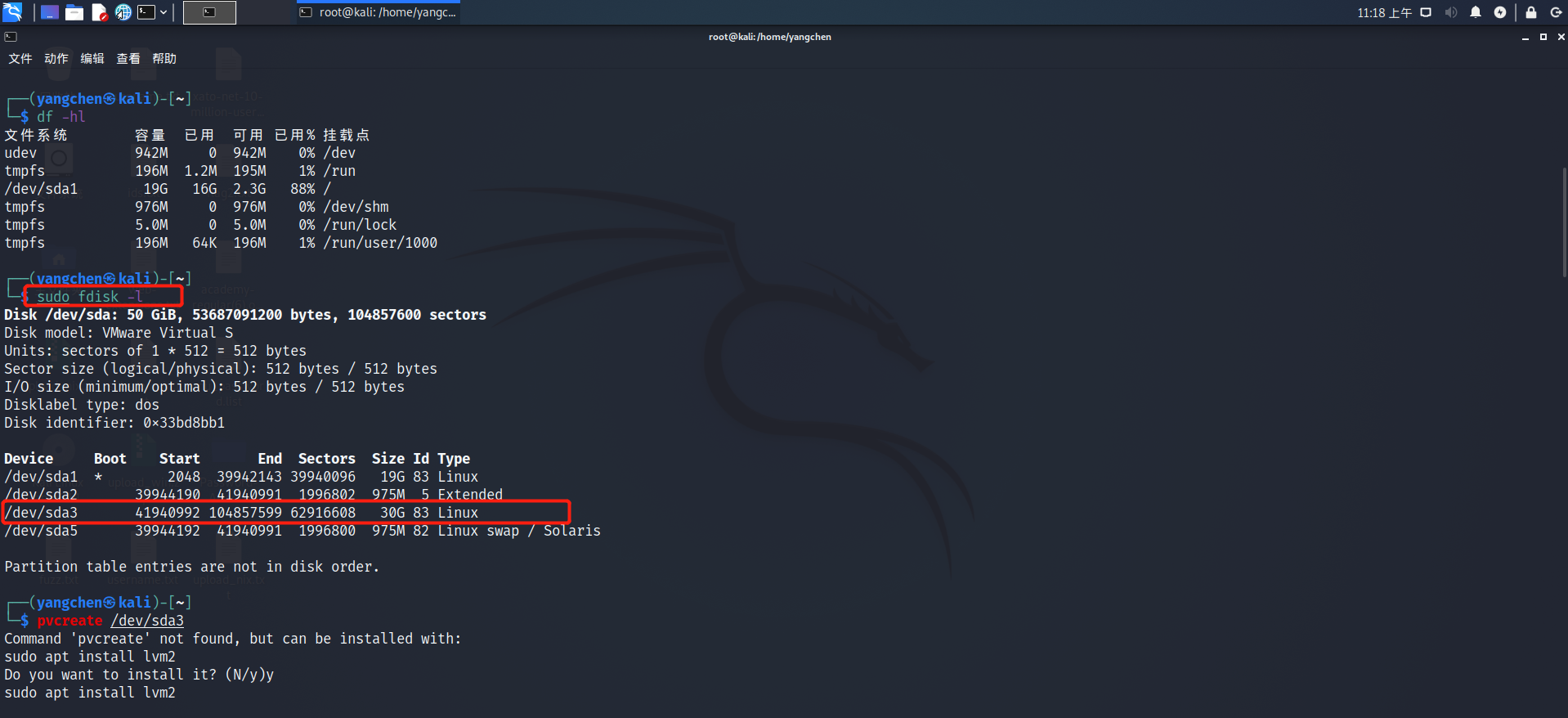Open the notifications bell icon
1568x718 pixels.
coord(1476,12)
